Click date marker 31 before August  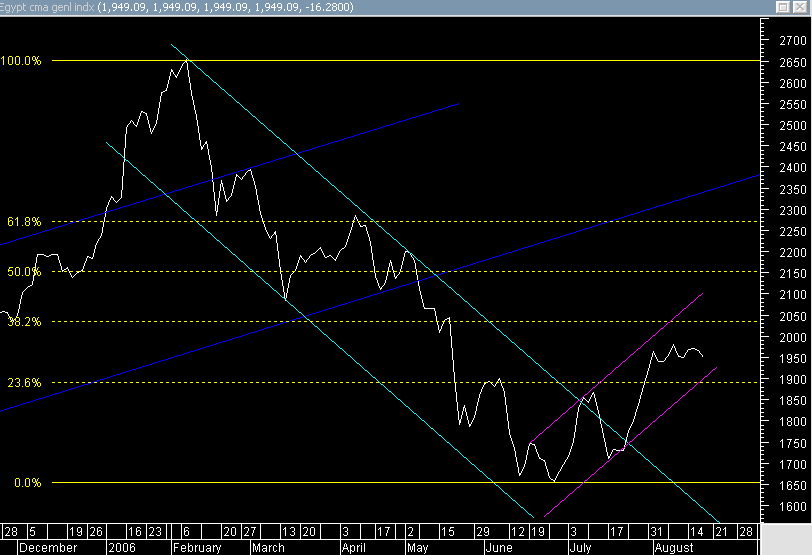656,532
